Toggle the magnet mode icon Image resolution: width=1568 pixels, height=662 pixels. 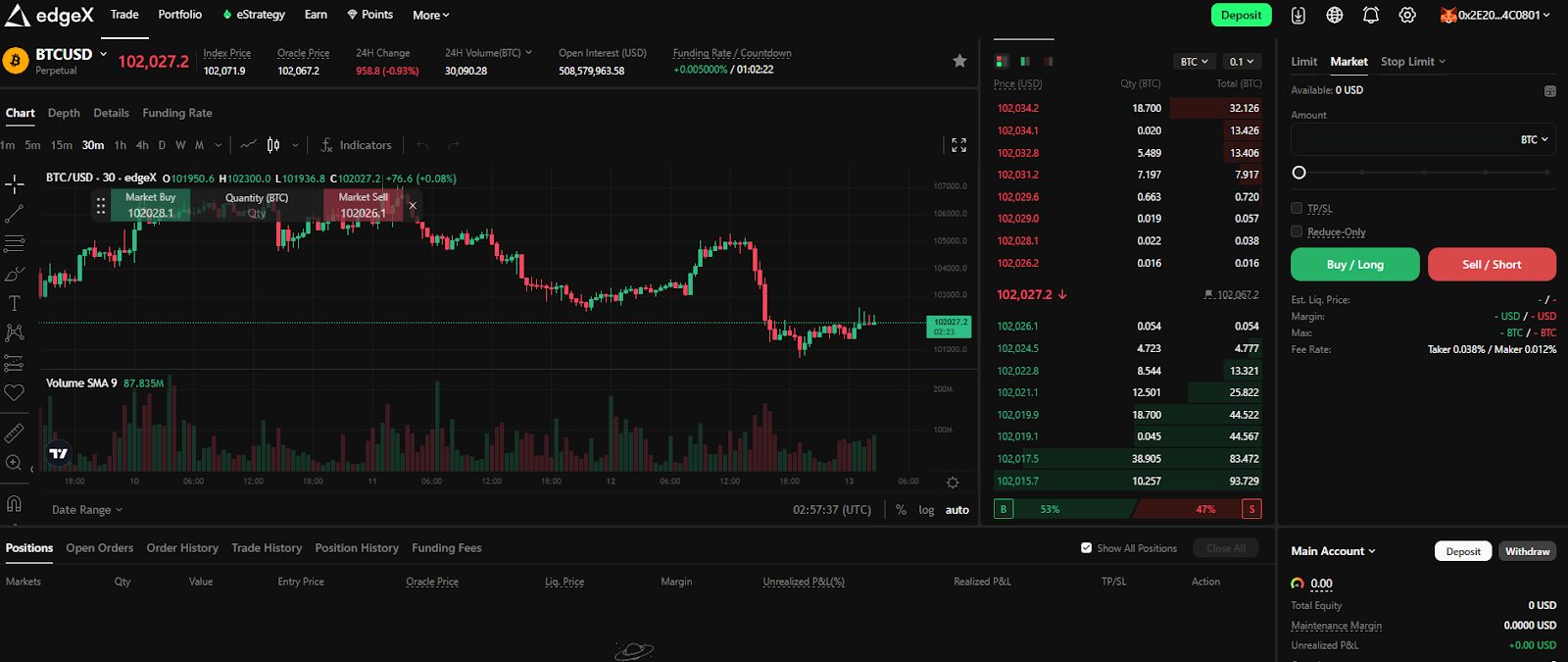[x=15, y=503]
